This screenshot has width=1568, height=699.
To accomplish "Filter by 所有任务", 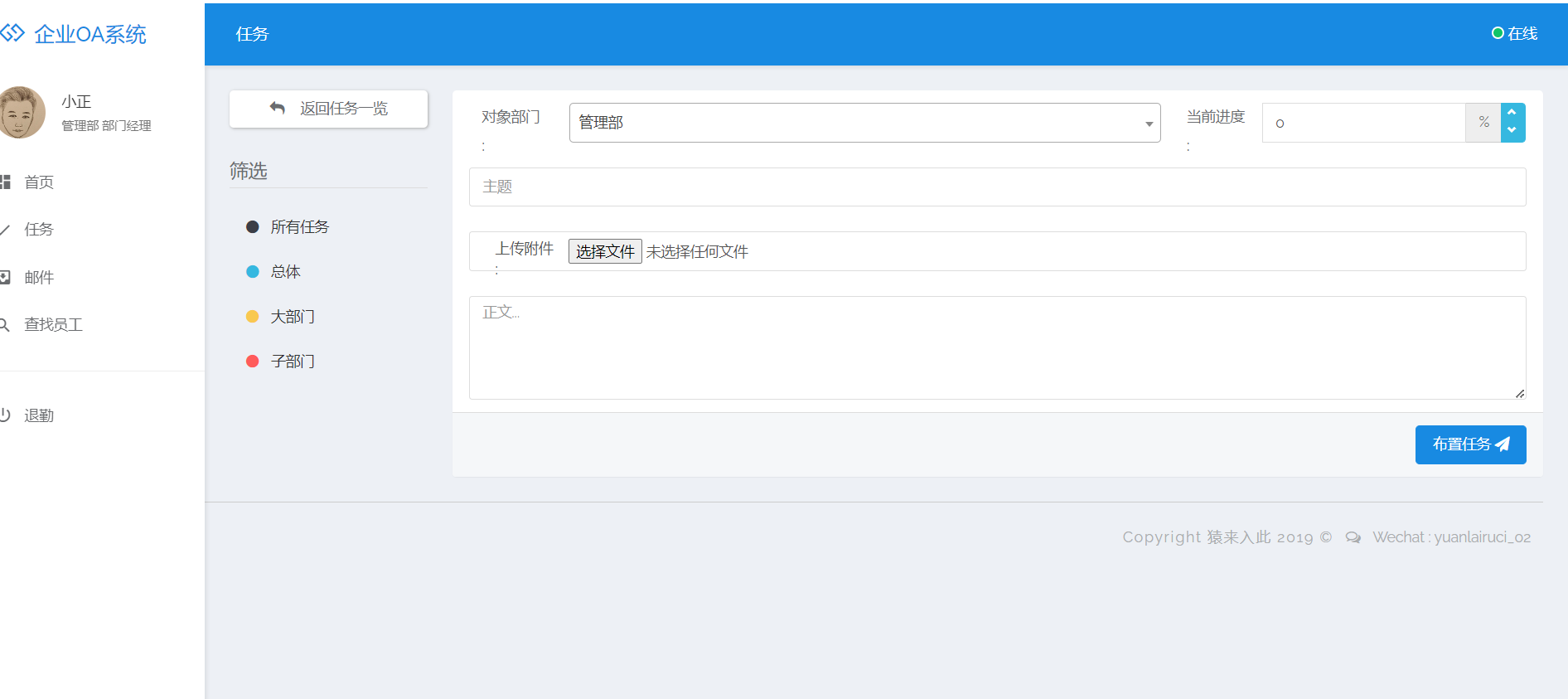I will point(299,226).
